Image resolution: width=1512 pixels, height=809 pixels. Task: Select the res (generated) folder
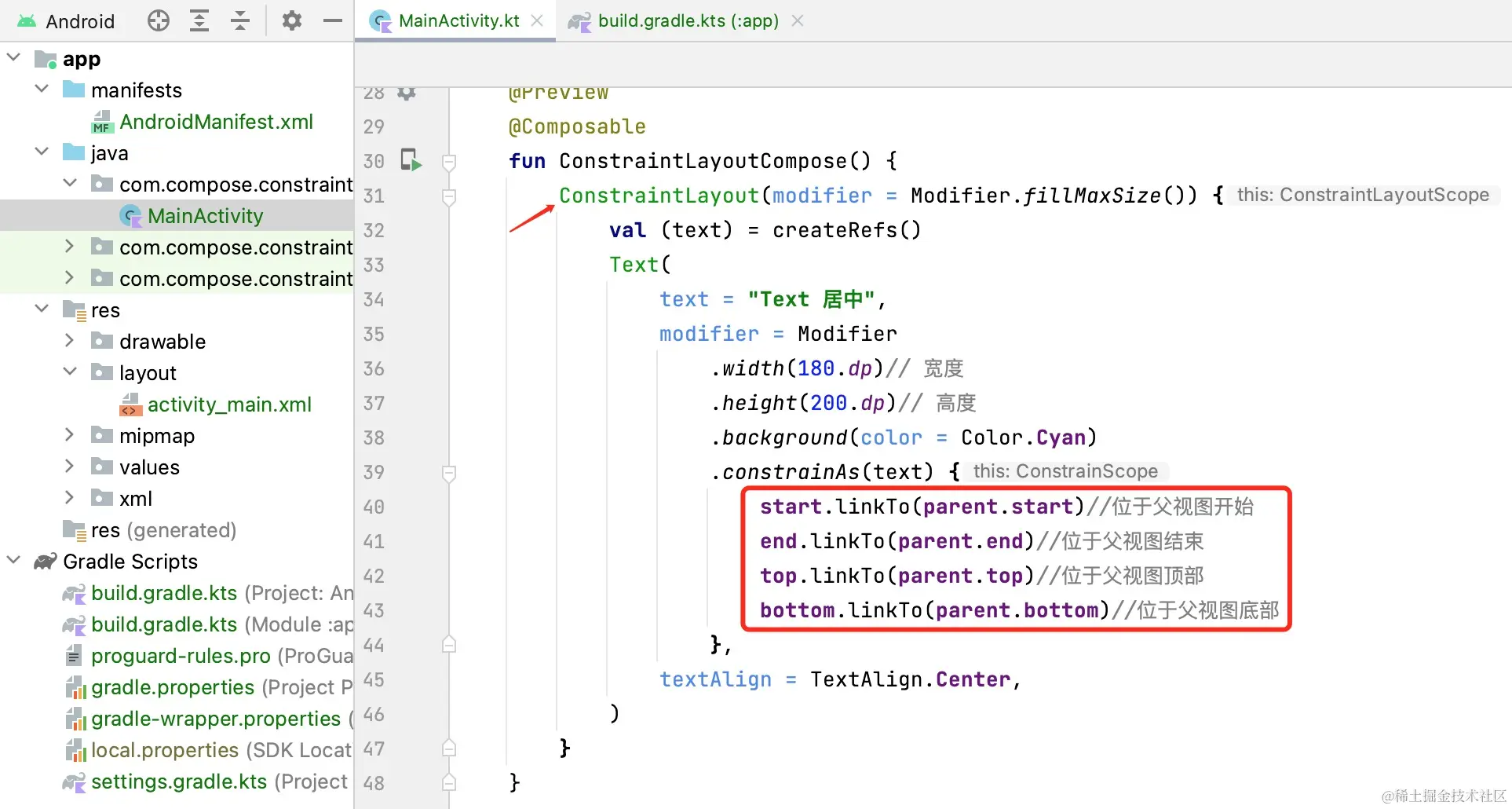163,530
